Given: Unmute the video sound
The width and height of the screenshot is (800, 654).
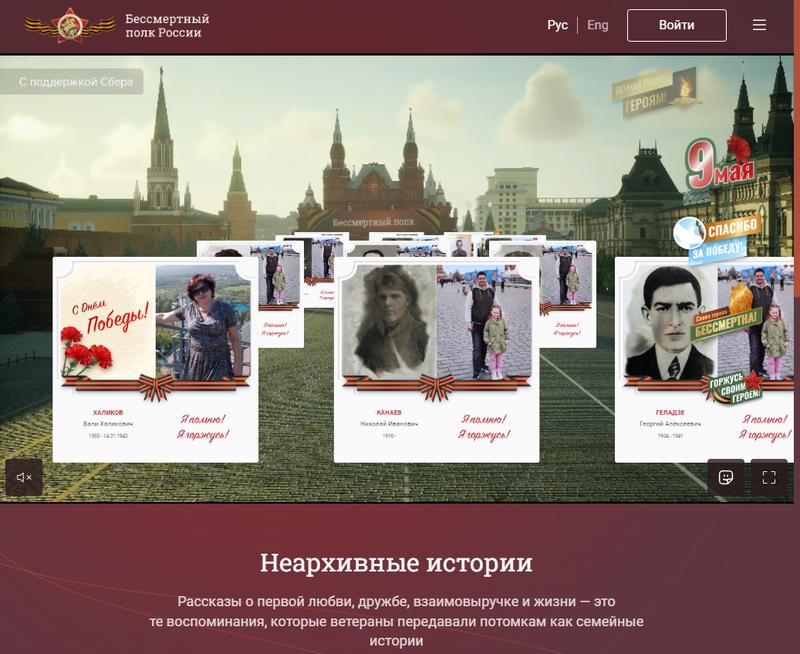Looking at the screenshot, I should [x=25, y=477].
